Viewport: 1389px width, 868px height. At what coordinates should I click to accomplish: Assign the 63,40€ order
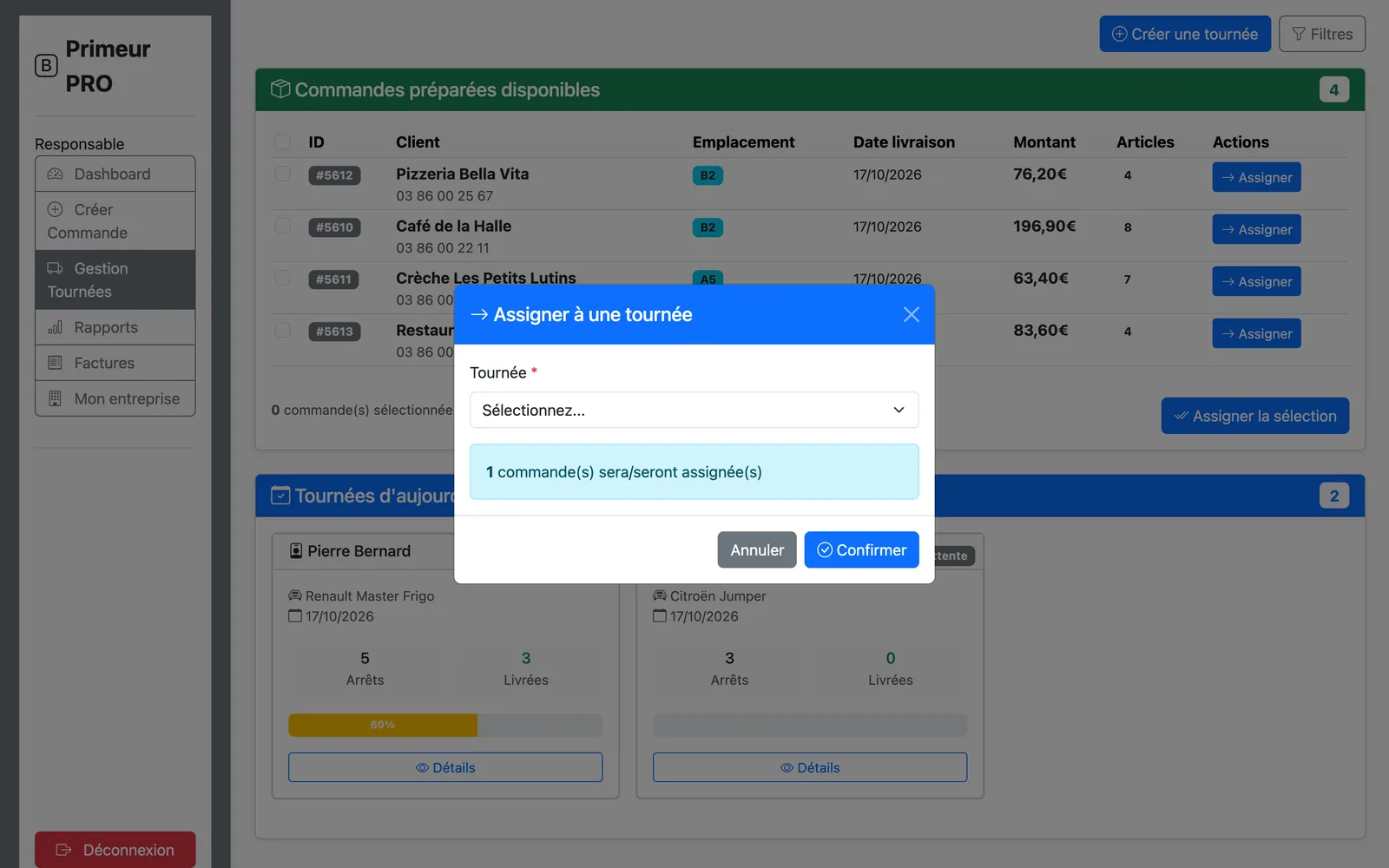point(1256,281)
